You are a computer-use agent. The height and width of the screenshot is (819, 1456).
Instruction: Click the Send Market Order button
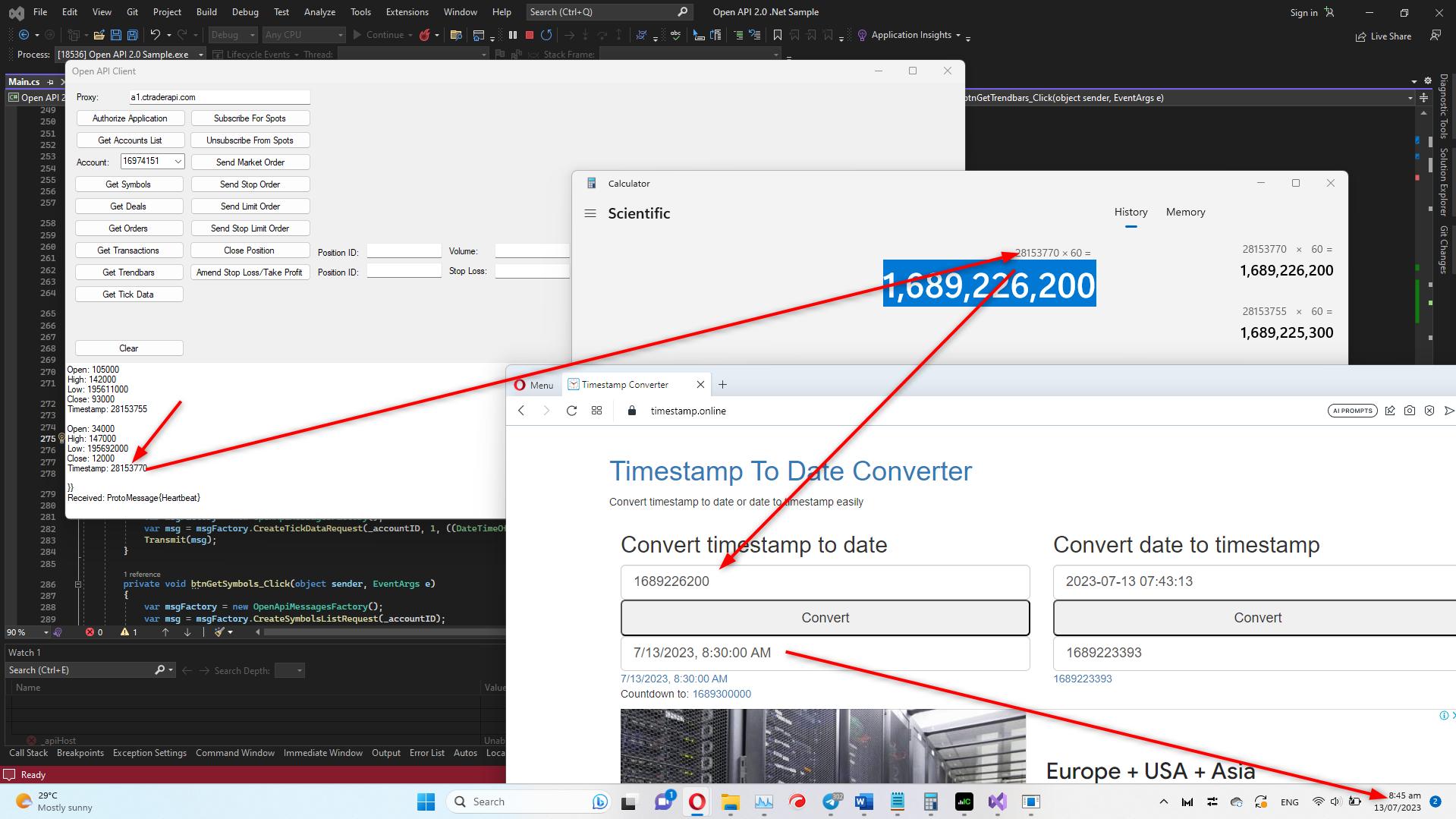(250, 162)
